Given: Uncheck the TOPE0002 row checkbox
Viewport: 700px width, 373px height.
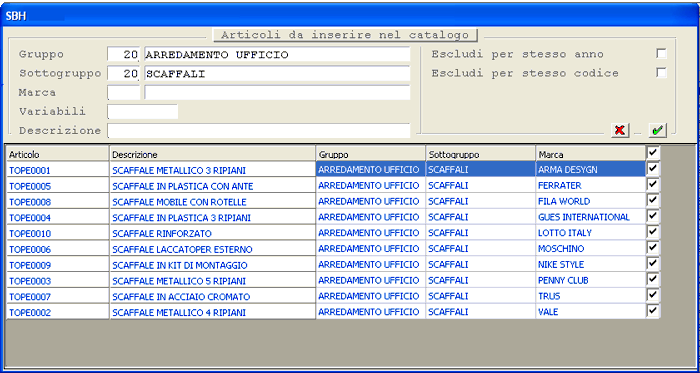Looking at the screenshot, I should click(653, 311).
